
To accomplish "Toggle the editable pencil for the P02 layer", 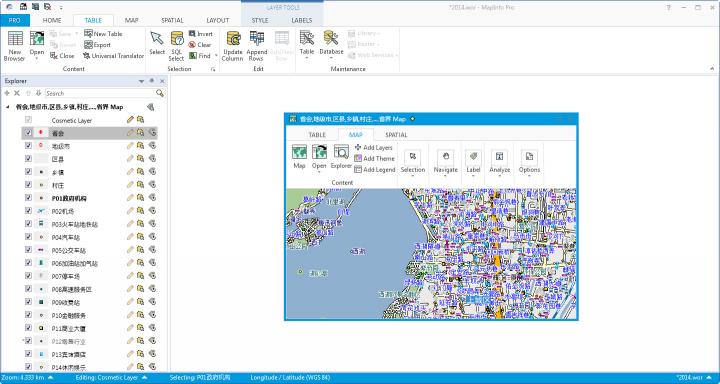I will (130, 210).
